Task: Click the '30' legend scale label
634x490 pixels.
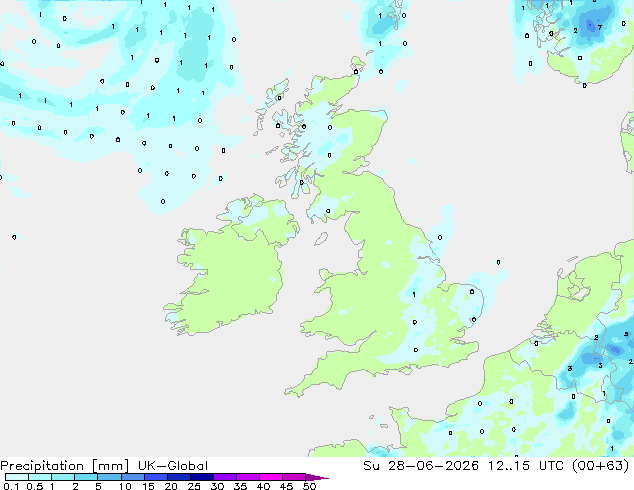Action: 217,486
